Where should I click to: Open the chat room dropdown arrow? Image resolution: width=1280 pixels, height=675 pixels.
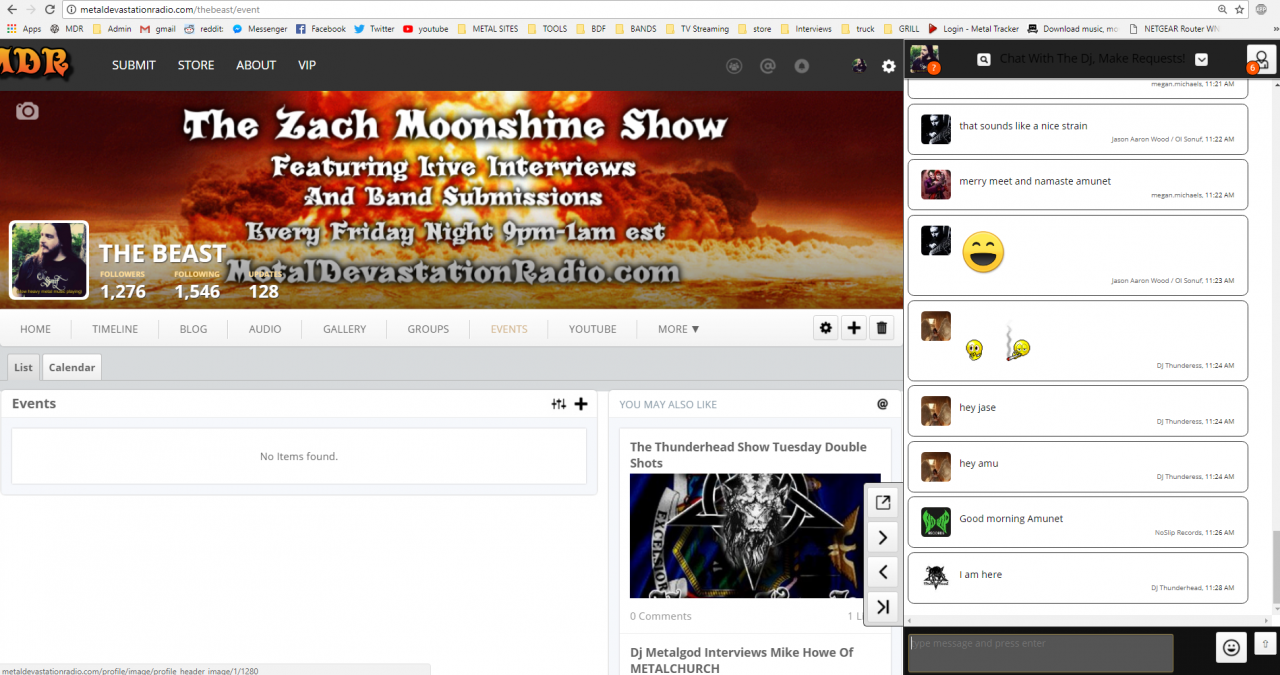[1201, 60]
